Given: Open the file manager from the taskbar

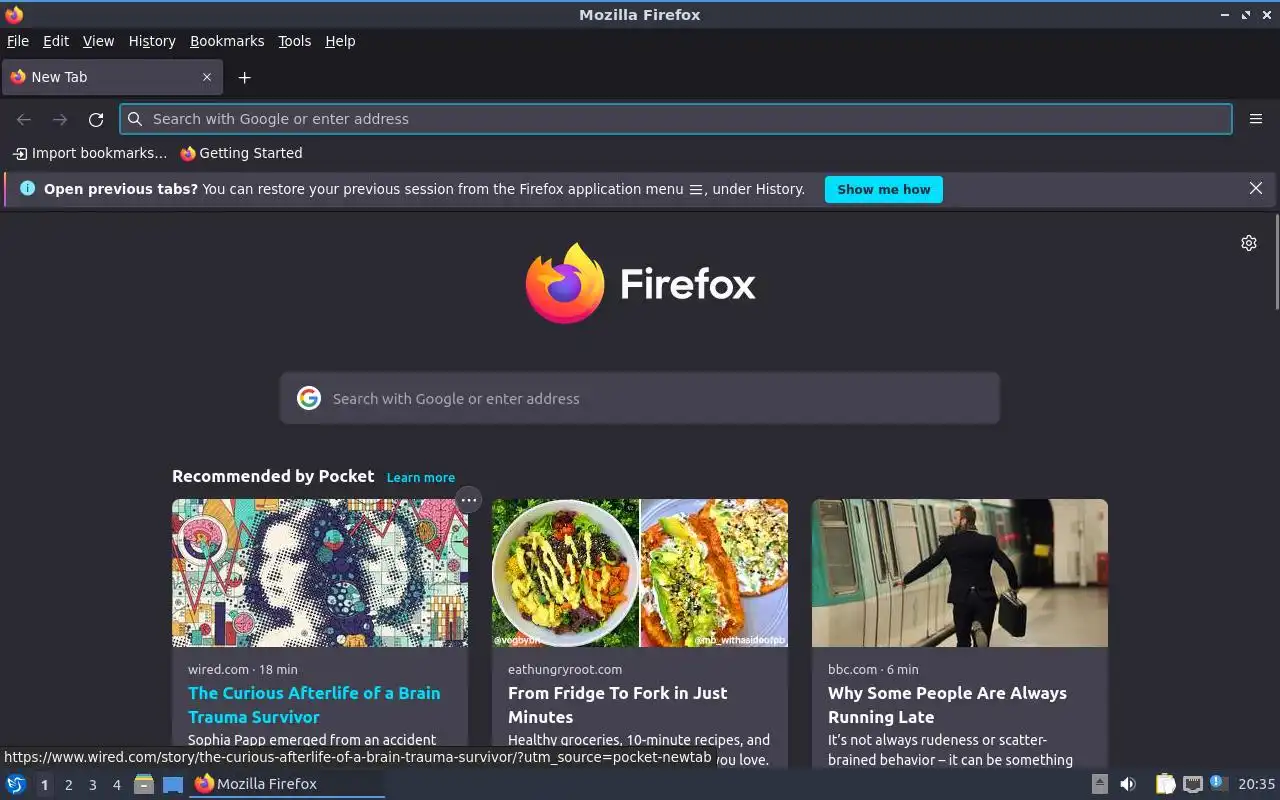Looking at the screenshot, I should pos(144,784).
